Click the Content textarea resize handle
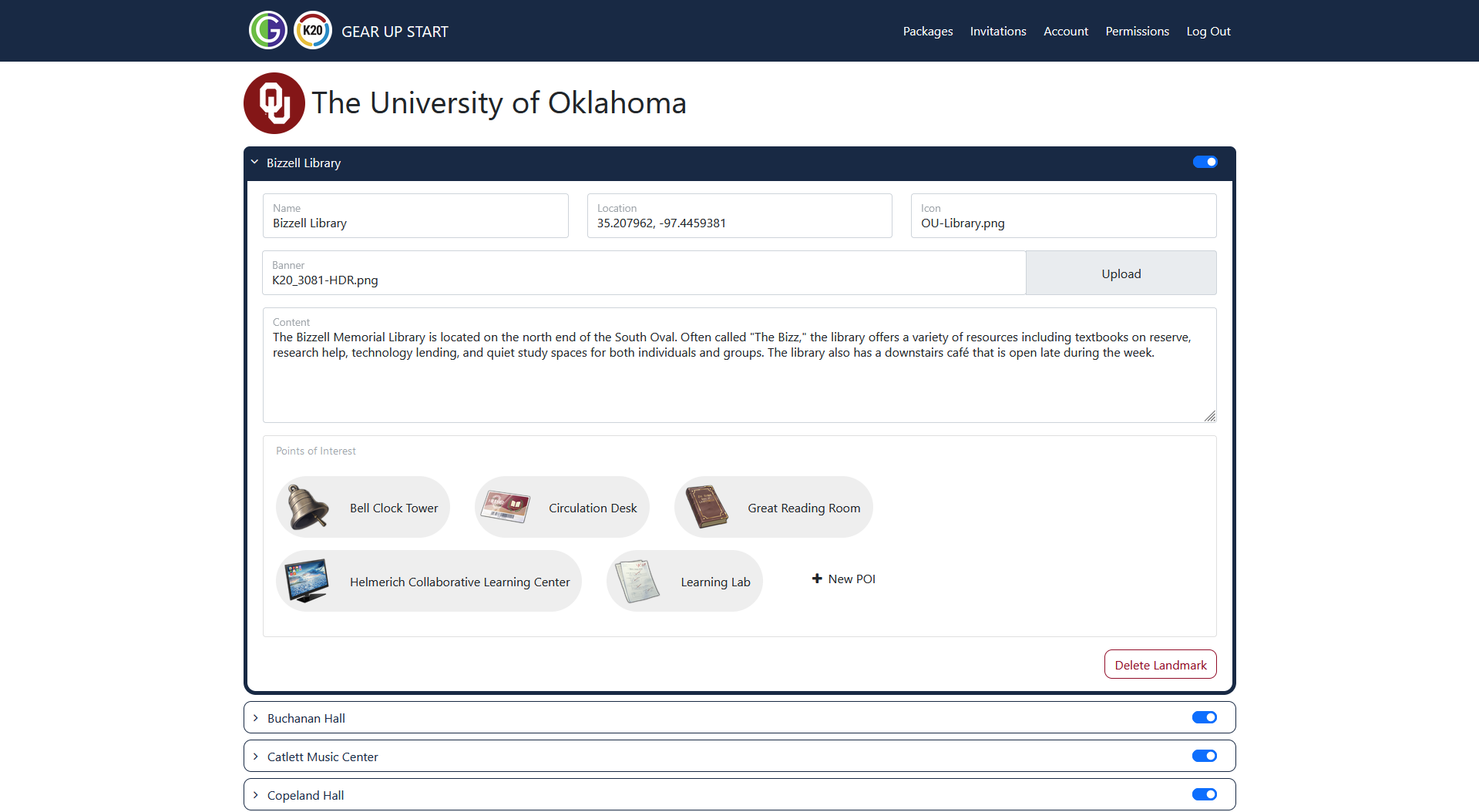Image resolution: width=1479 pixels, height=812 pixels. pyautogui.click(x=1210, y=416)
